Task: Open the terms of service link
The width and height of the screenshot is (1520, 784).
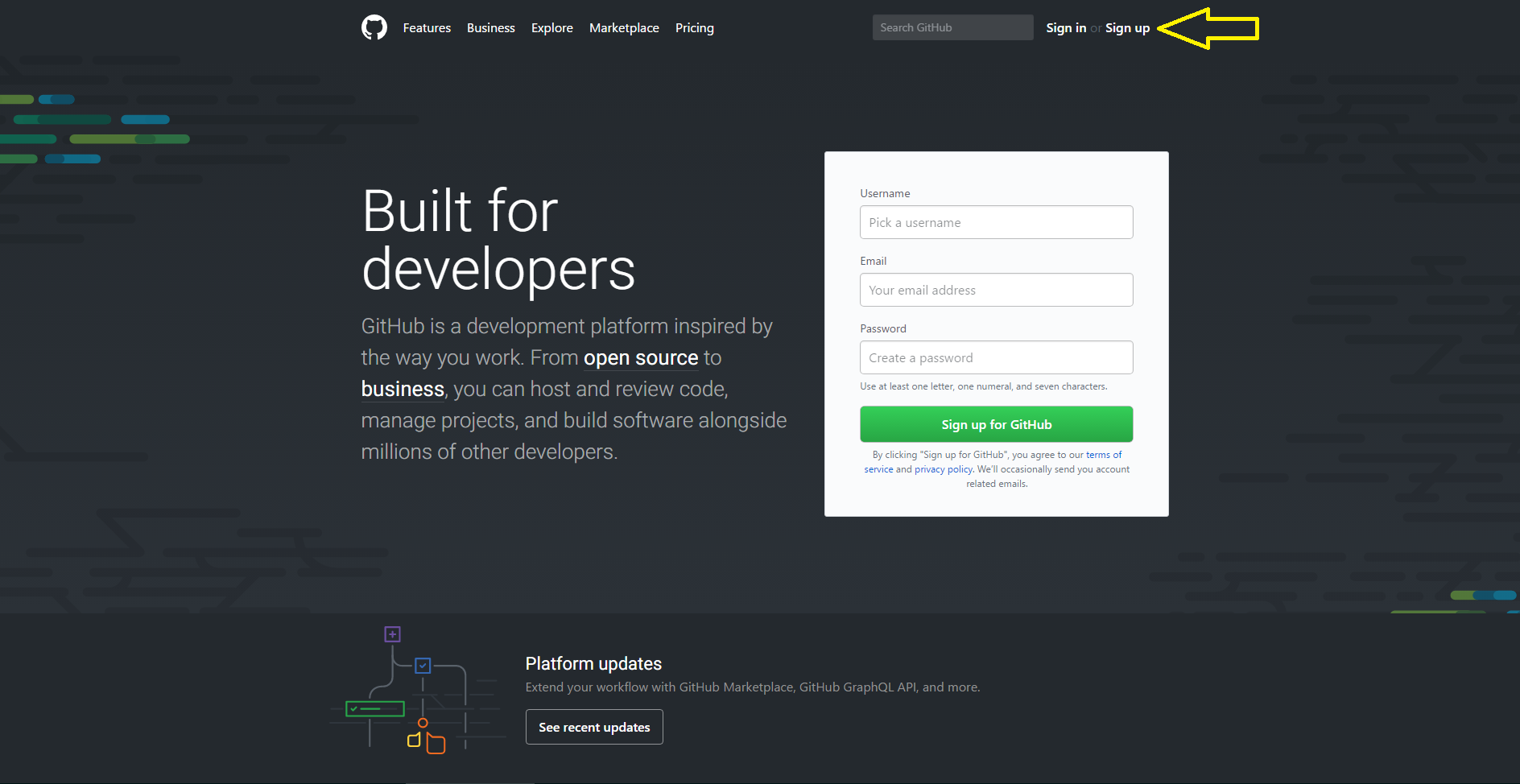Action: (1104, 455)
